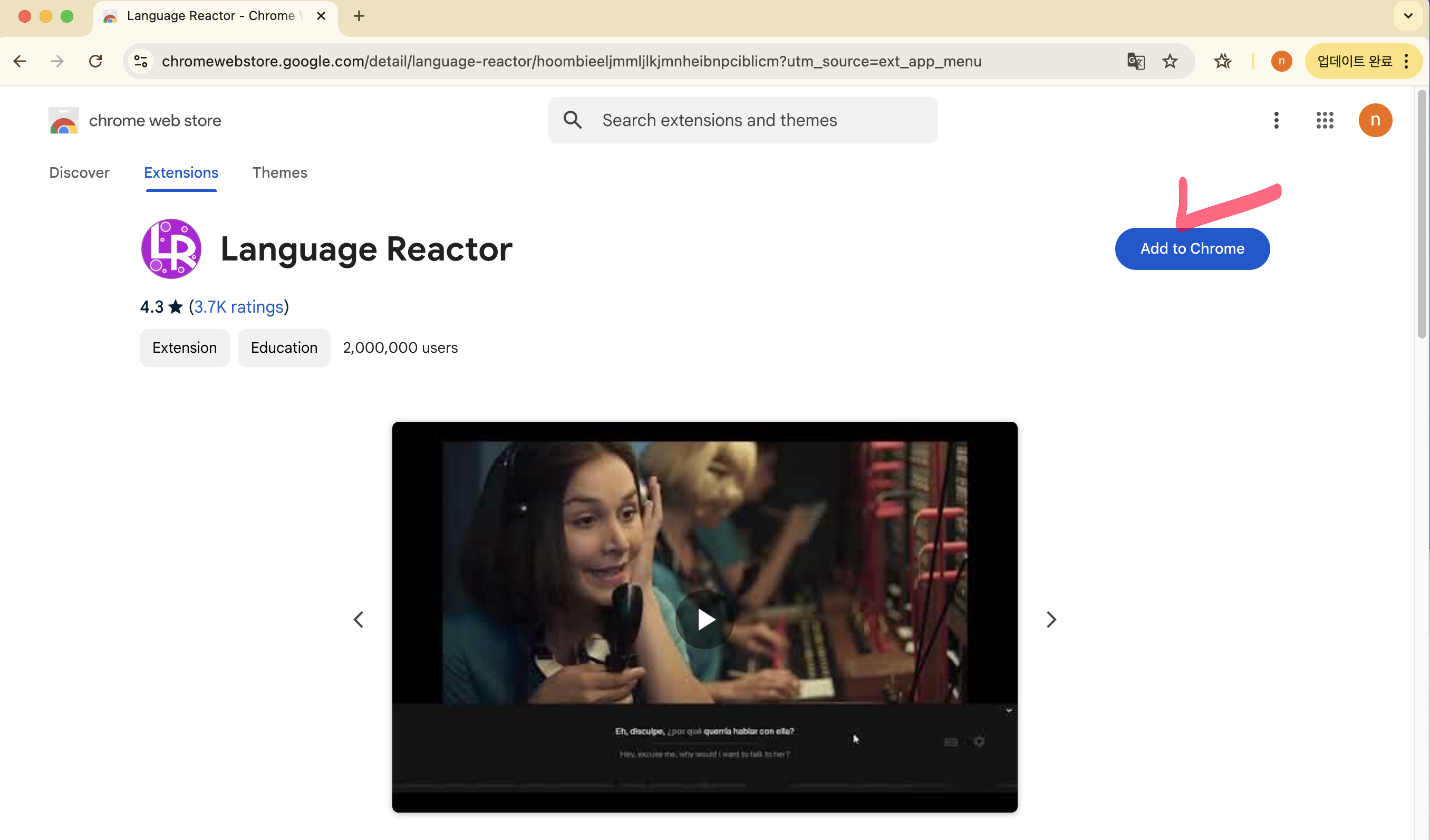Switch to the Themes tab
1430x840 pixels.
(280, 172)
